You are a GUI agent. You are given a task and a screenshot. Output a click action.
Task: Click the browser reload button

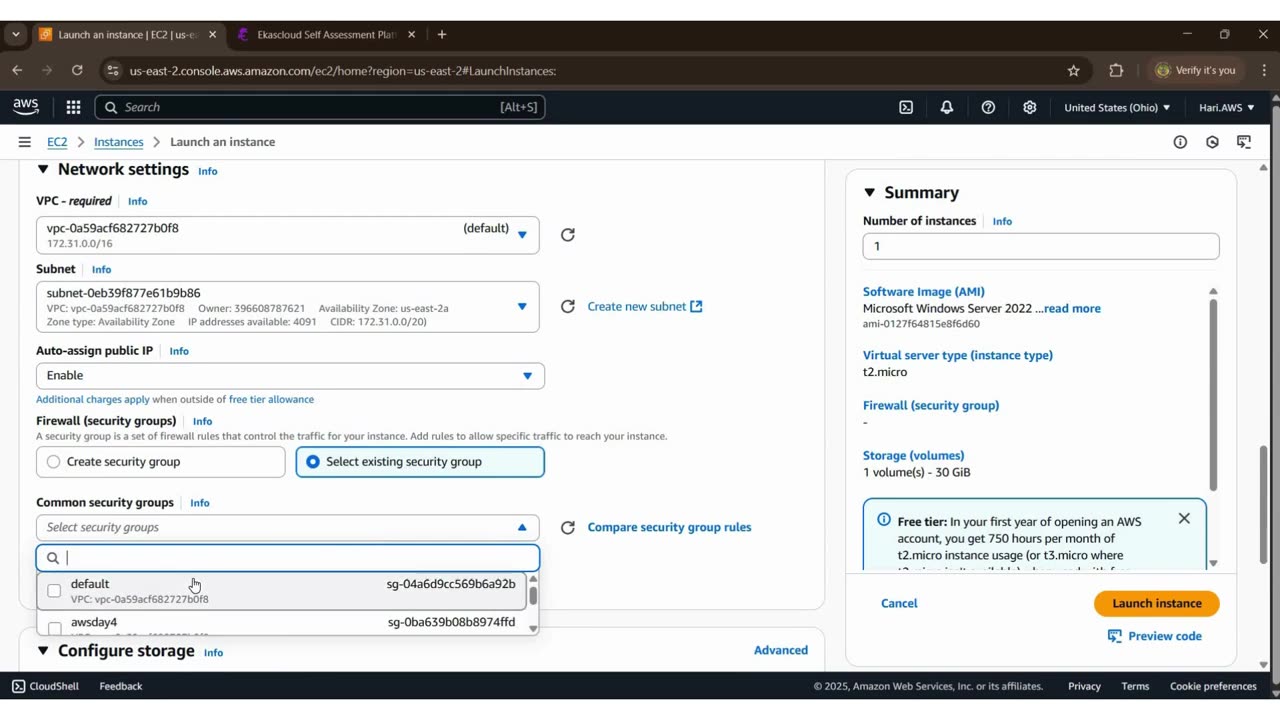pos(77,70)
